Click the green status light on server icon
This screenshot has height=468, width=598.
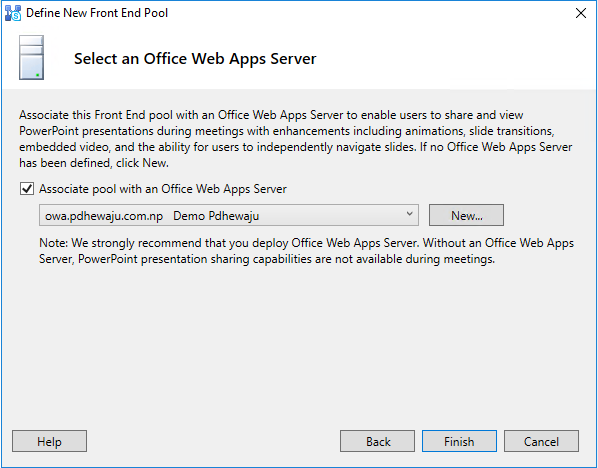pyautogui.click(x=37, y=75)
